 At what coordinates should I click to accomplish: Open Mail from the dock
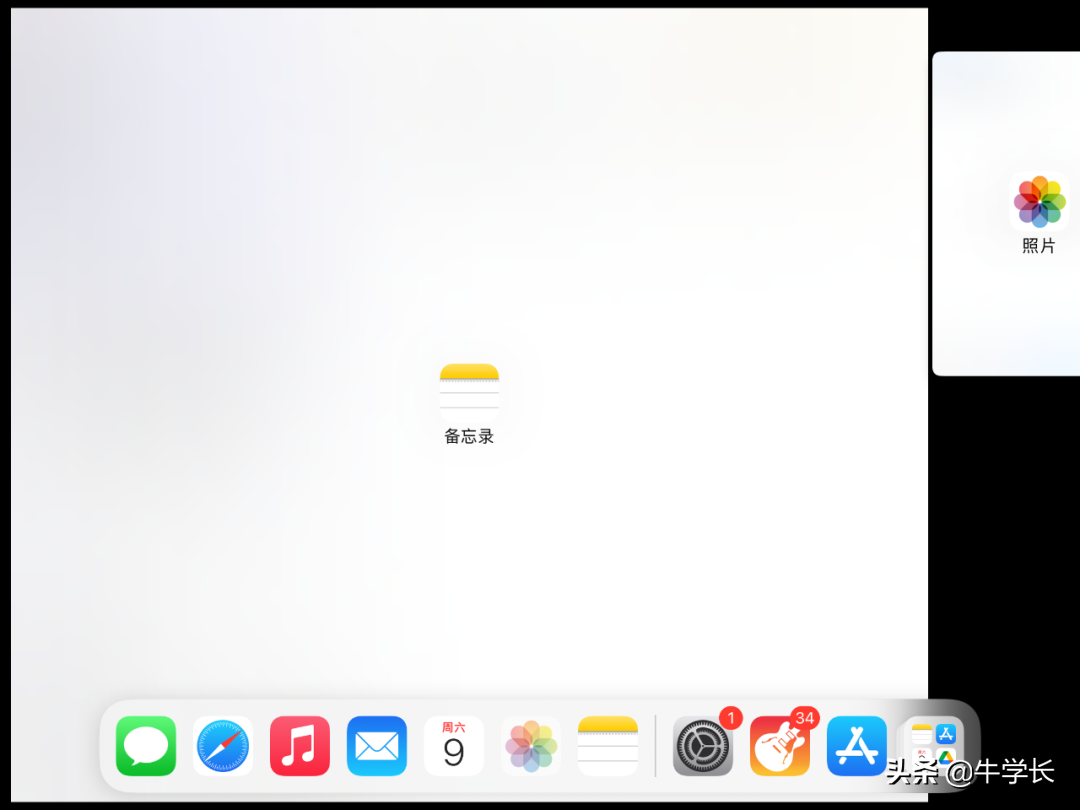click(376, 745)
